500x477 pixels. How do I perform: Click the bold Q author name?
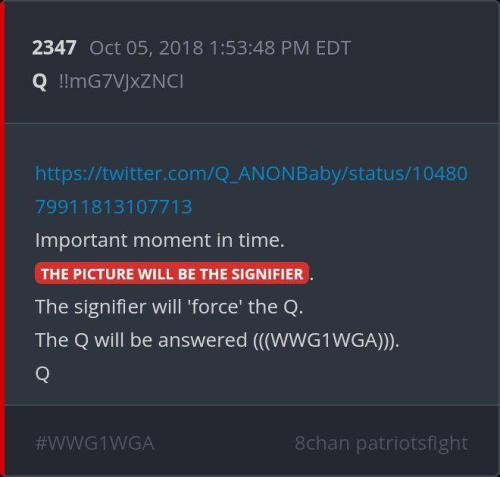pyautogui.click(x=40, y=82)
